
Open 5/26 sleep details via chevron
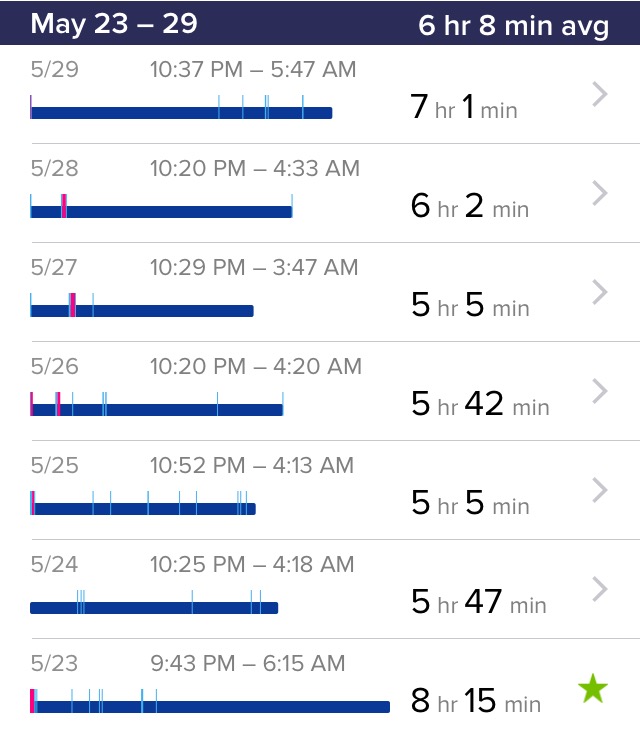click(600, 391)
